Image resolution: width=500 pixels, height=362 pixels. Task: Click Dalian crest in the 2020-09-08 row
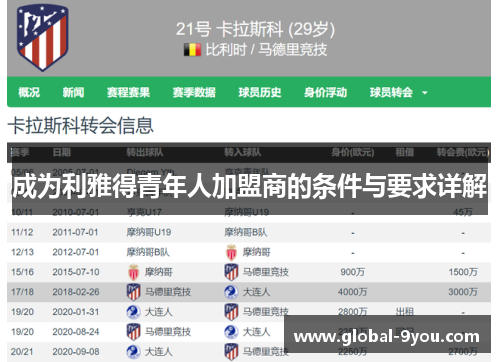[133, 352]
